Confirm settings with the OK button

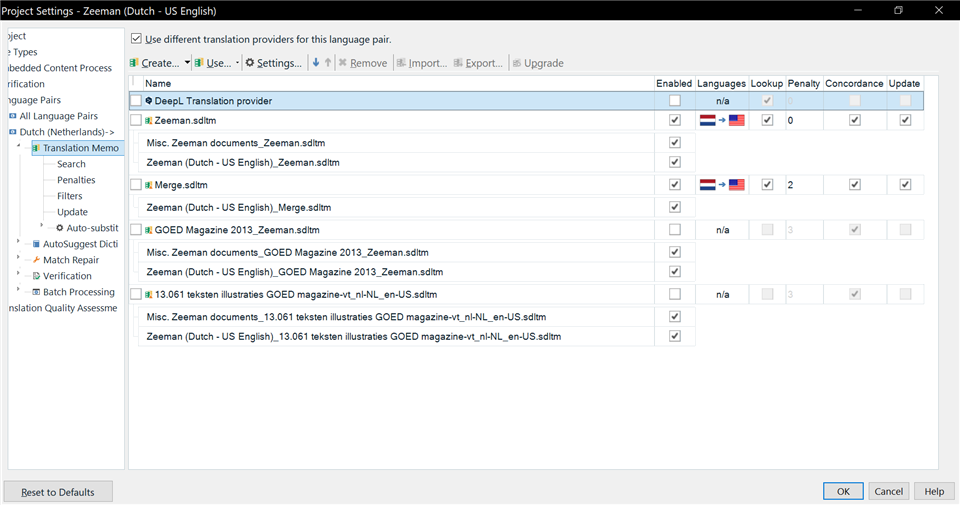843,492
